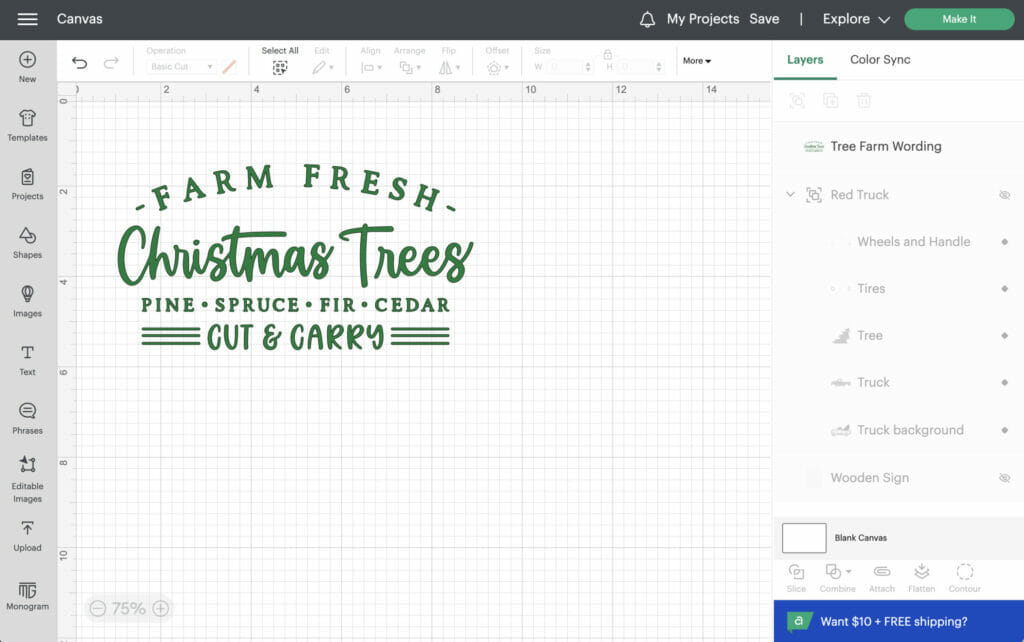Open the More dropdown in the toolbar
The width and height of the screenshot is (1024, 642).
(x=696, y=60)
